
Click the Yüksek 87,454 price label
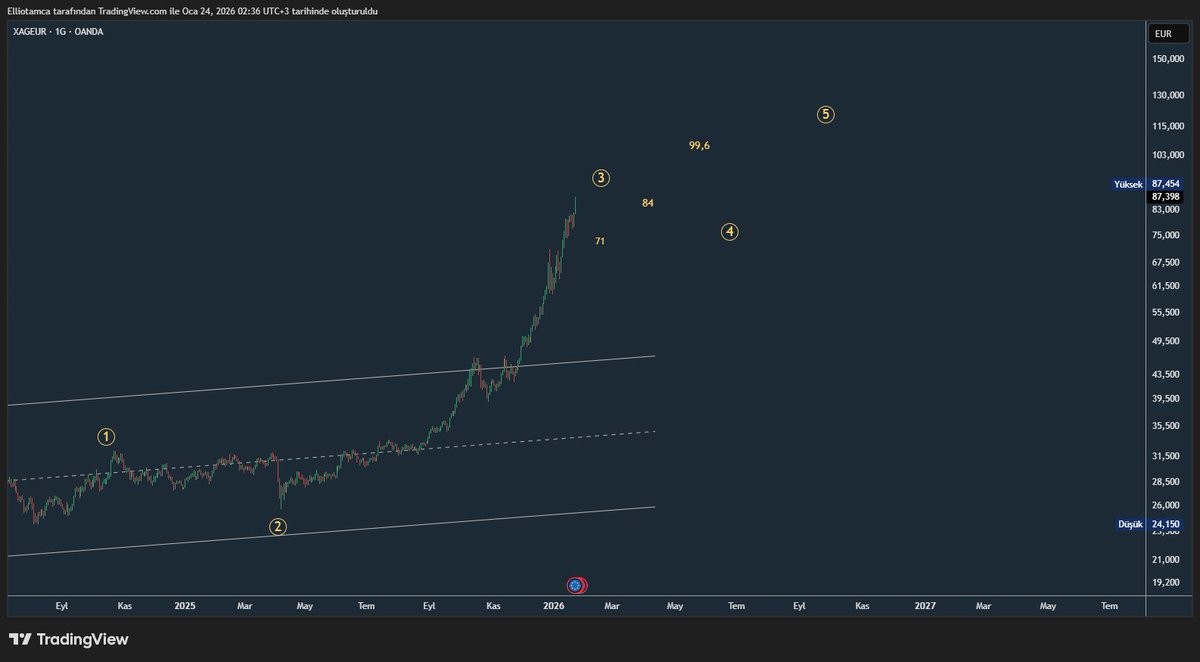click(x=1147, y=184)
